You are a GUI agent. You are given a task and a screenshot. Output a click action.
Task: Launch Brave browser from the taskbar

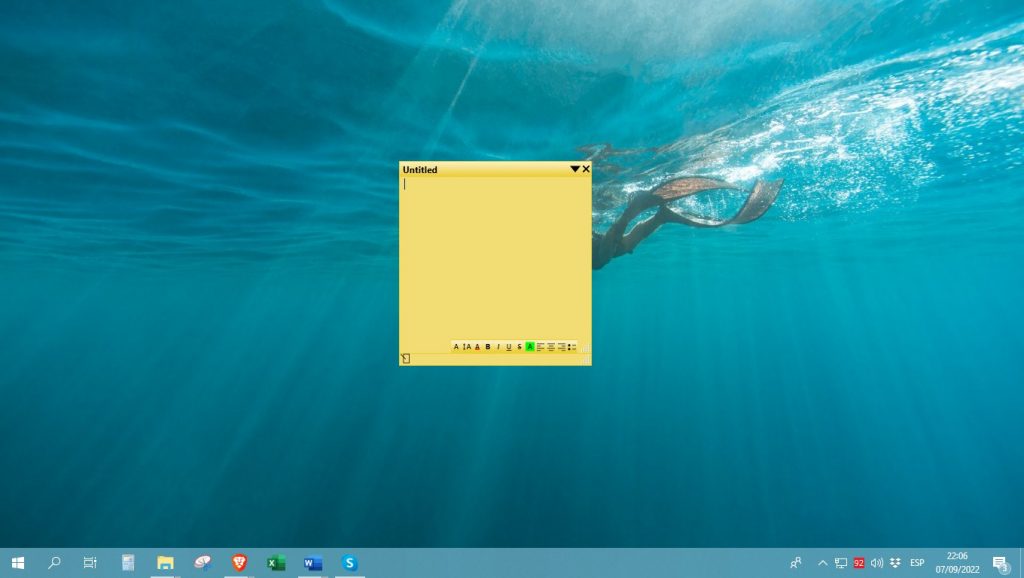pyautogui.click(x=239, y=562)
